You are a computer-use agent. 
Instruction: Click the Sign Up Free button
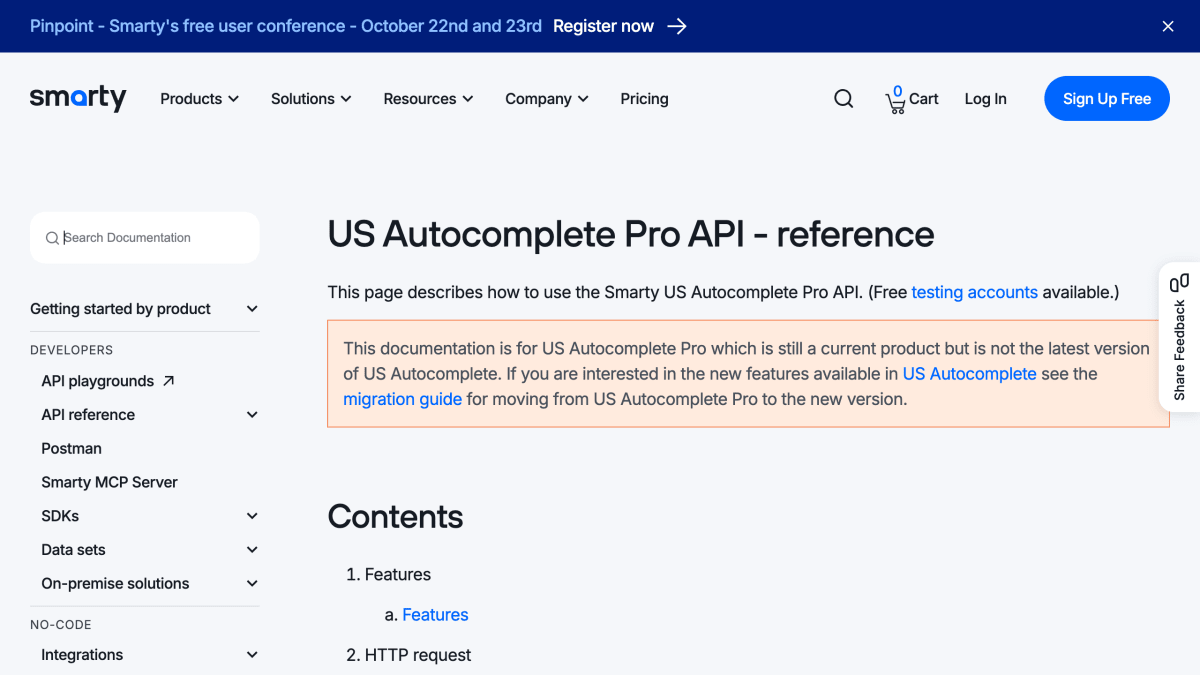click(1107, 99)
